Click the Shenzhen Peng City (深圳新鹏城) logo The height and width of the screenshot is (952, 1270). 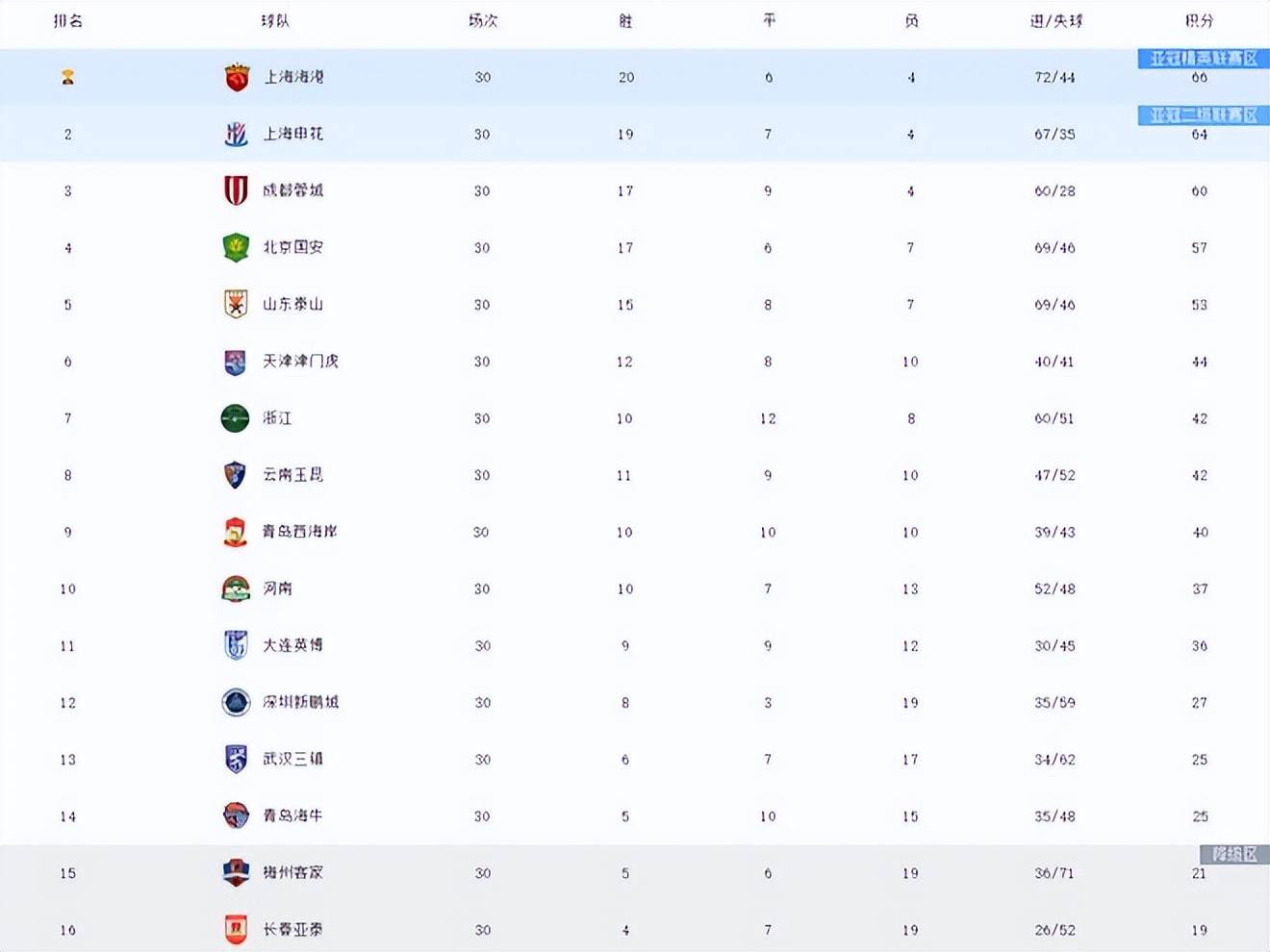[236, 702]
